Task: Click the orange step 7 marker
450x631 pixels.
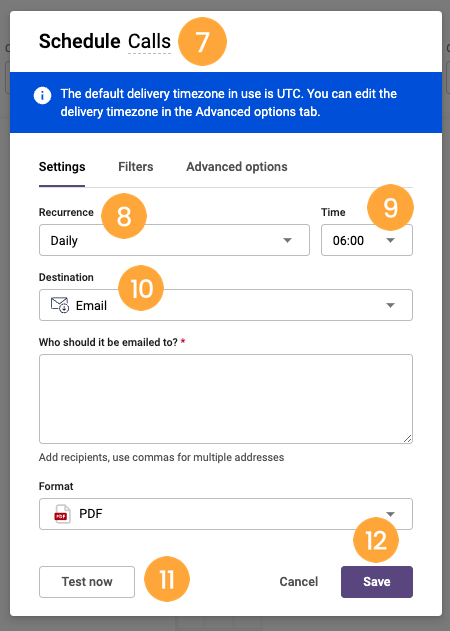Action: click(202, 41)
